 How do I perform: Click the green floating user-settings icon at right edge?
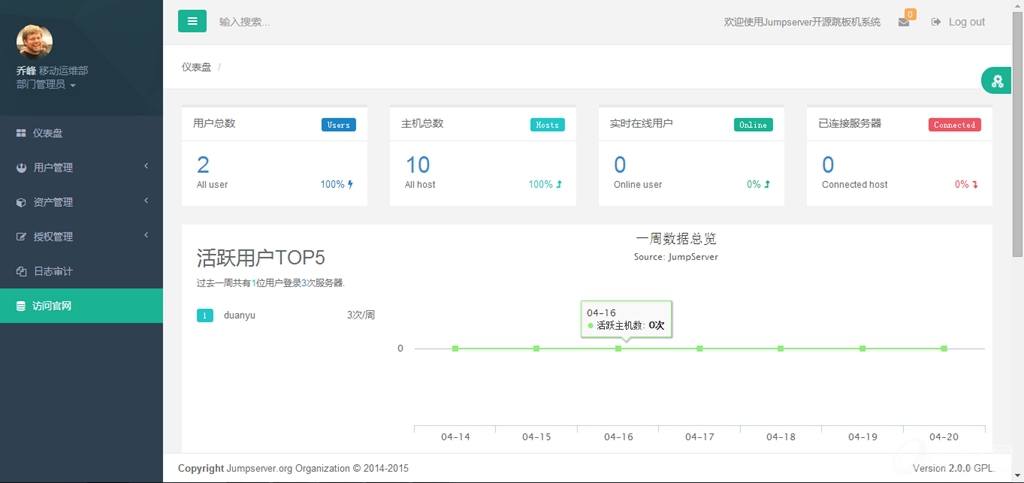point(997,81)
